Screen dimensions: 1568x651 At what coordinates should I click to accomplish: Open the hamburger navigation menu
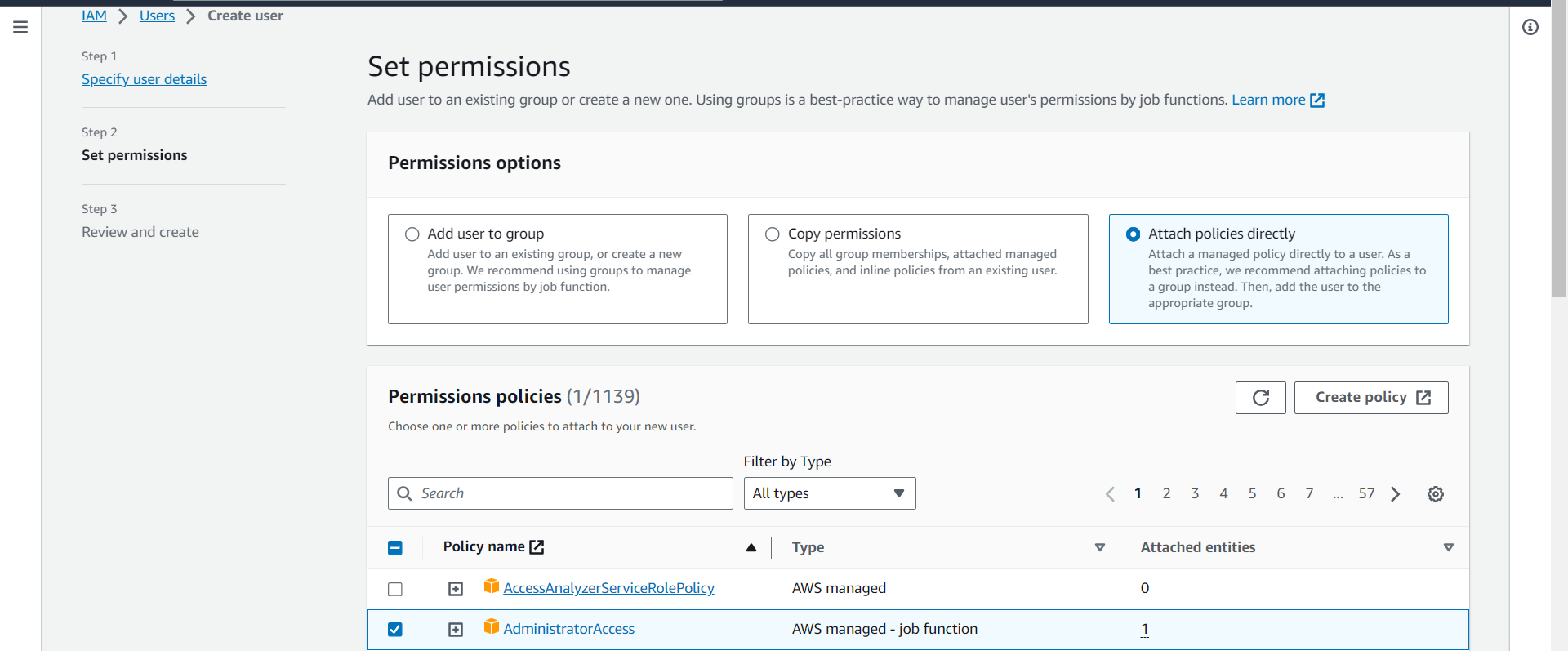point(20,27)
